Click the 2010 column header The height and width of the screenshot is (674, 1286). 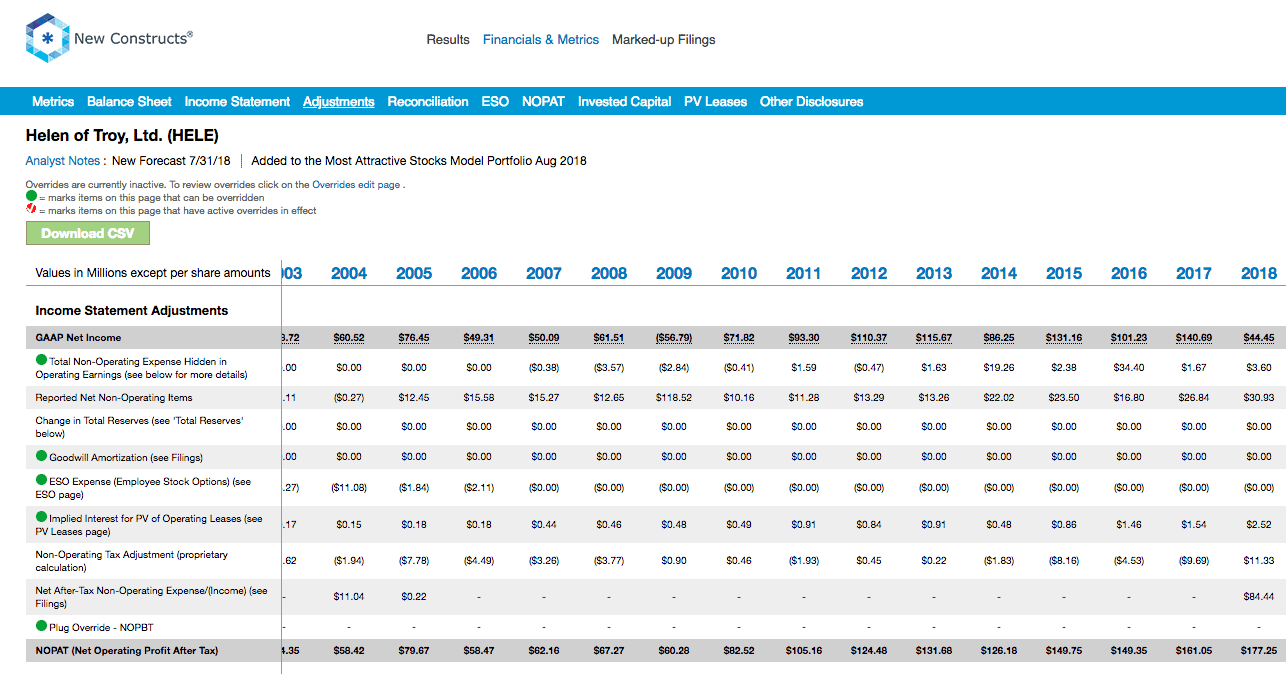[x=739, y=273]
